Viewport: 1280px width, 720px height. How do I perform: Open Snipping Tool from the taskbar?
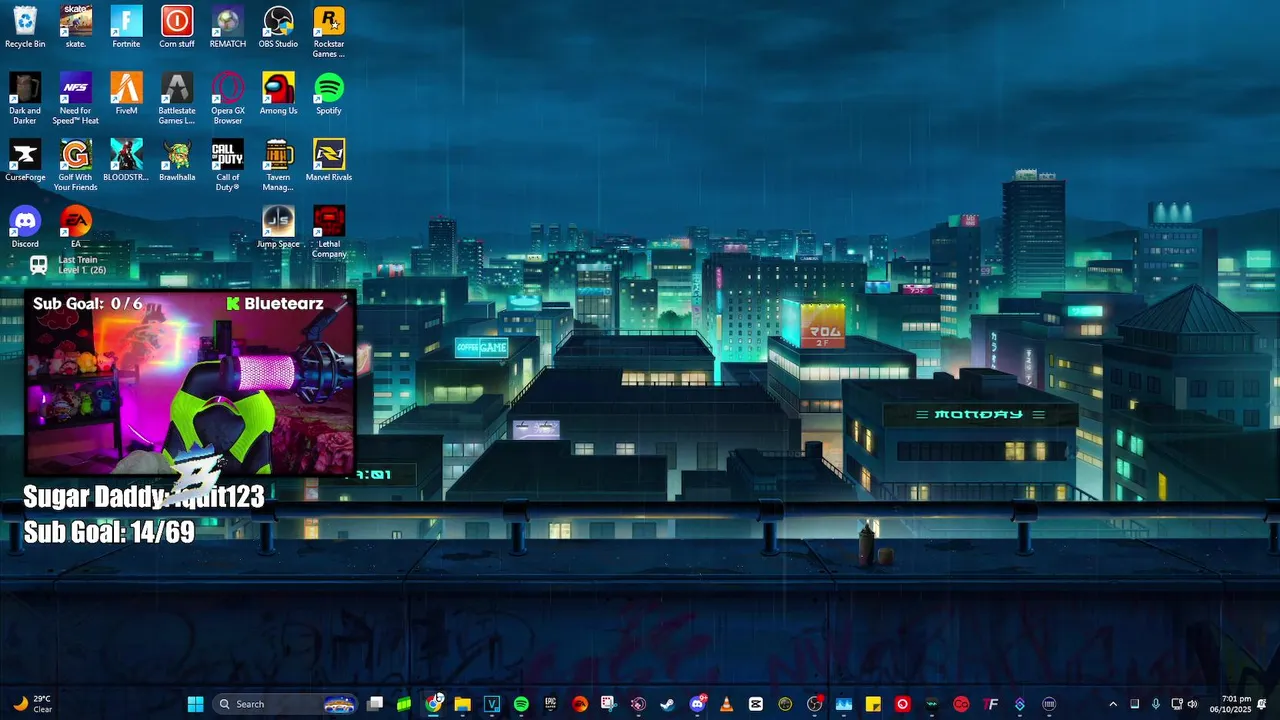tap(608, 704)
